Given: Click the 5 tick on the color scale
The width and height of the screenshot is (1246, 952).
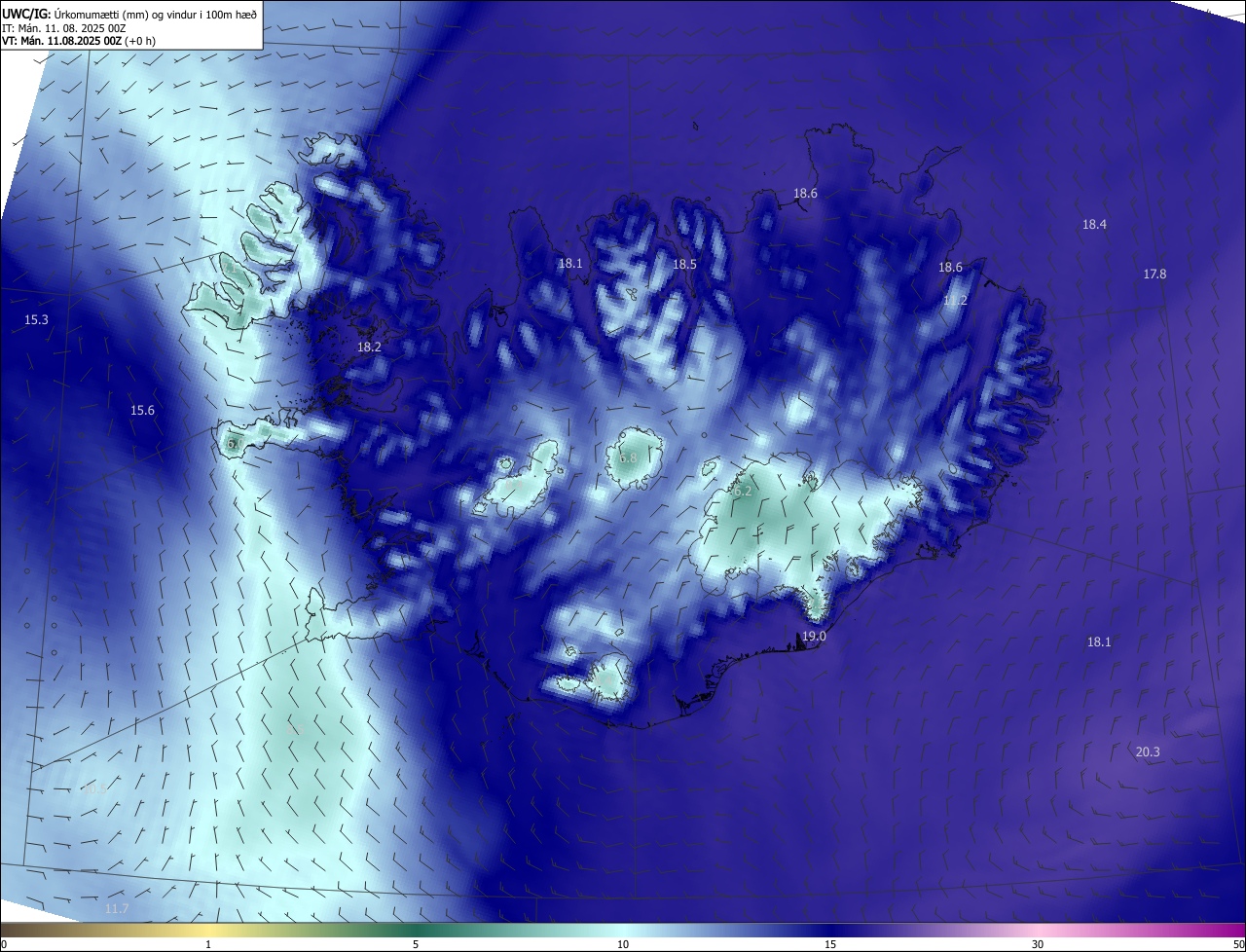Looking at the screenshot, I should coord(416,944).
